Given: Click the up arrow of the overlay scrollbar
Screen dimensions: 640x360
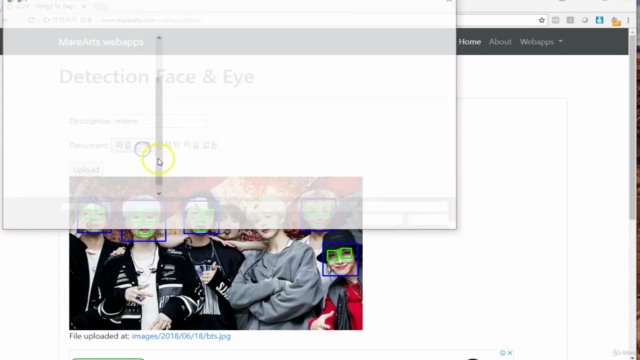Looking at the screenshot, I should pos(159,38).
